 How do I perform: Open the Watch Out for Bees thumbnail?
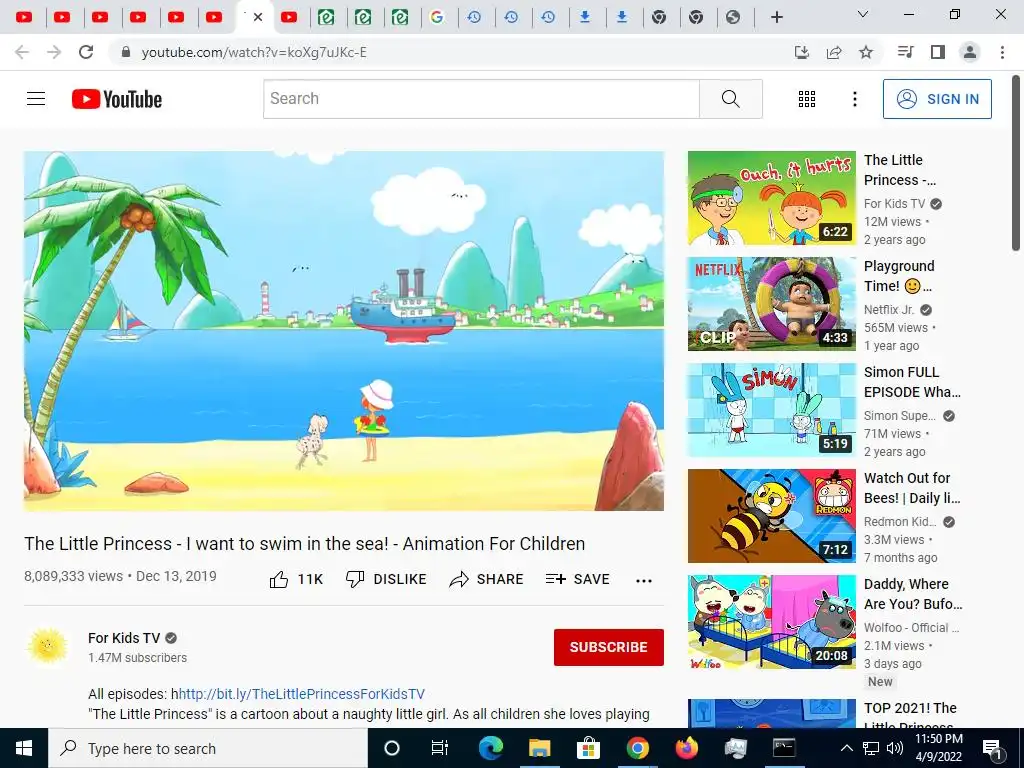[771, 515]
